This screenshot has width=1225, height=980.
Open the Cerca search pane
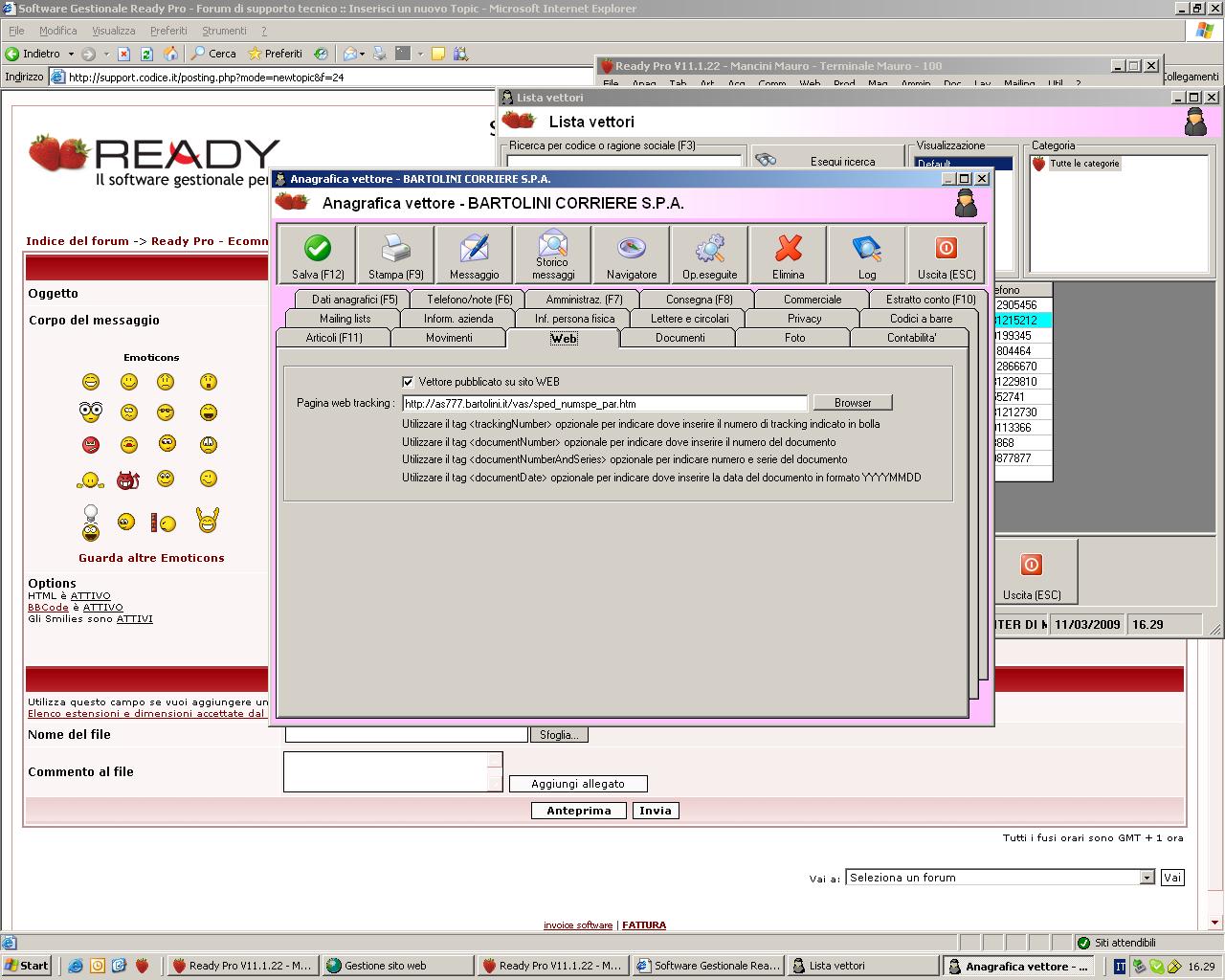pos(213,54)
